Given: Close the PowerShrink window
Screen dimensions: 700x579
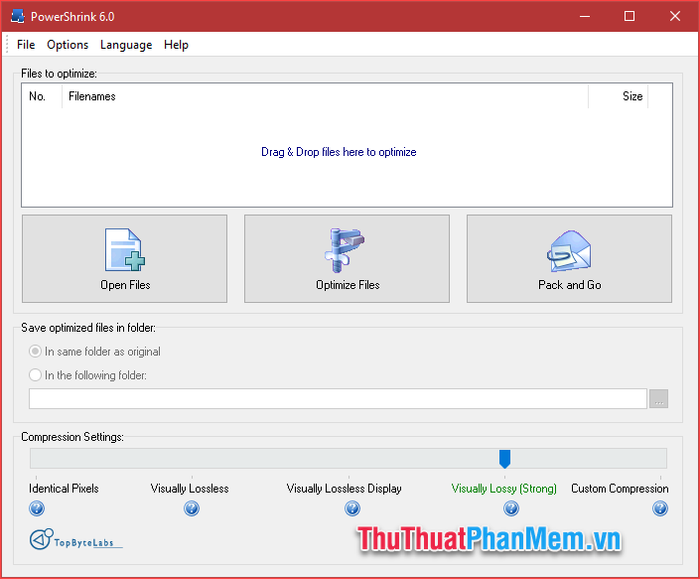Looking at the screenshot, I should 675,17.
